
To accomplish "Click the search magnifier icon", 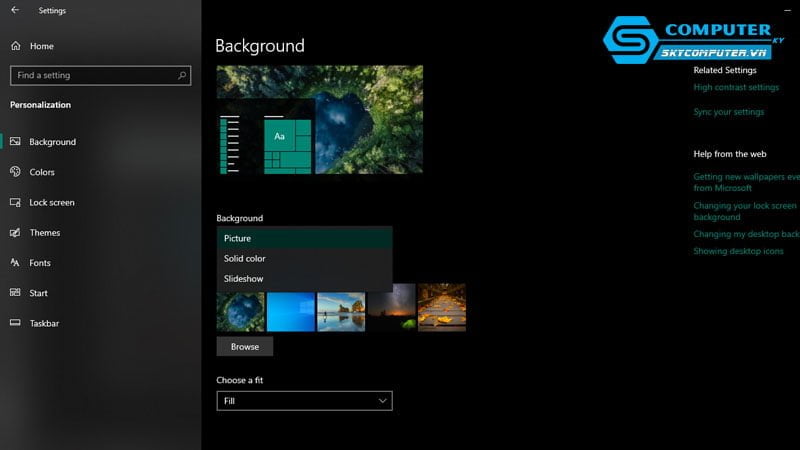I will pyautogui.click(x=182, y=76).
